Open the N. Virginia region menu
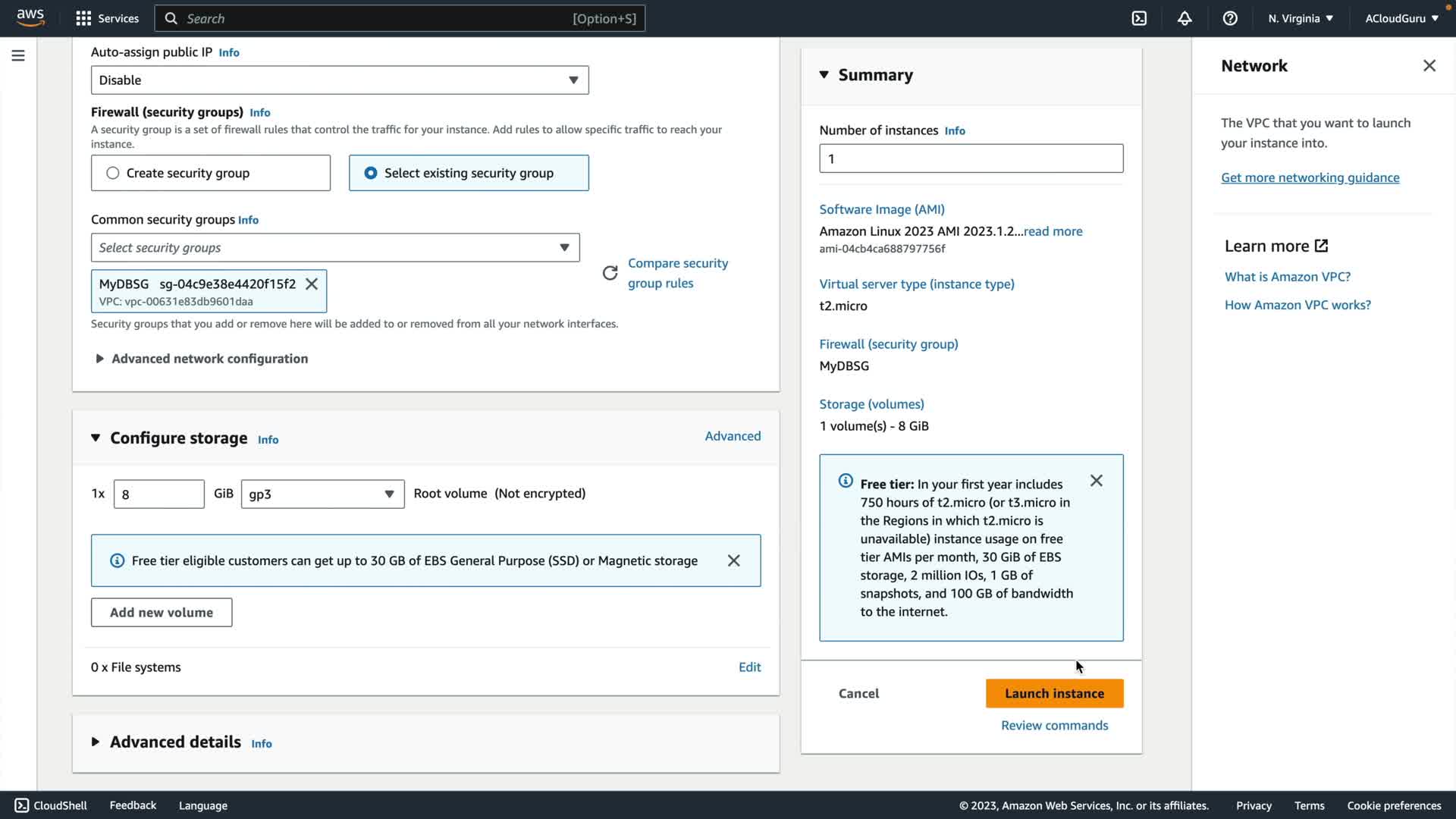 point(1300,18)
